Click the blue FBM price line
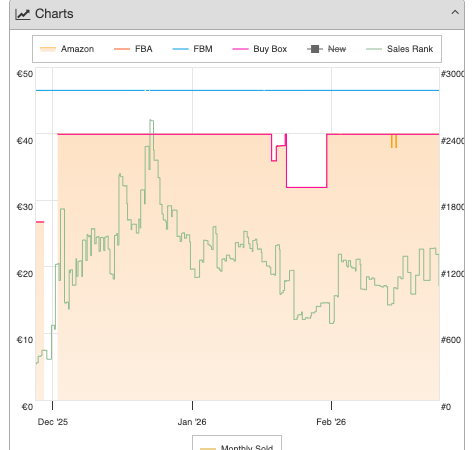The height and width of the screenshot is (450, 474). pyautogui.click(x=237, y=90)
